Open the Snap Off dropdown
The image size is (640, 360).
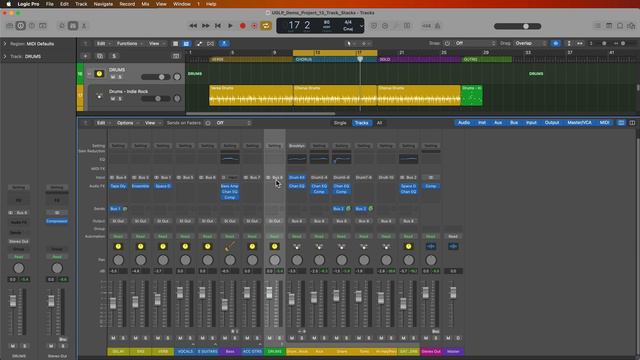[x=475, y=43]
